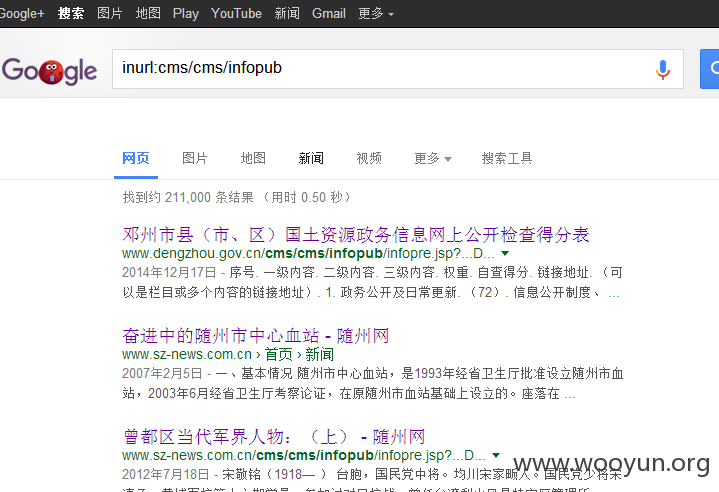The image size is (719, 492).
Task: Open 搜索工具 search tools
Action: (507, 158)
